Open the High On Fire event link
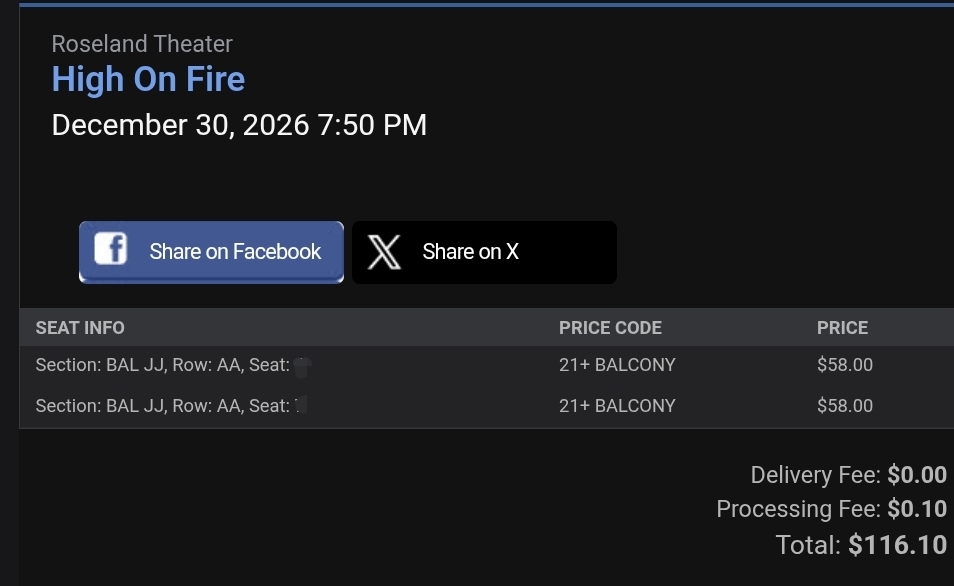The image size is (954, 586). click(x=148, y=79)
